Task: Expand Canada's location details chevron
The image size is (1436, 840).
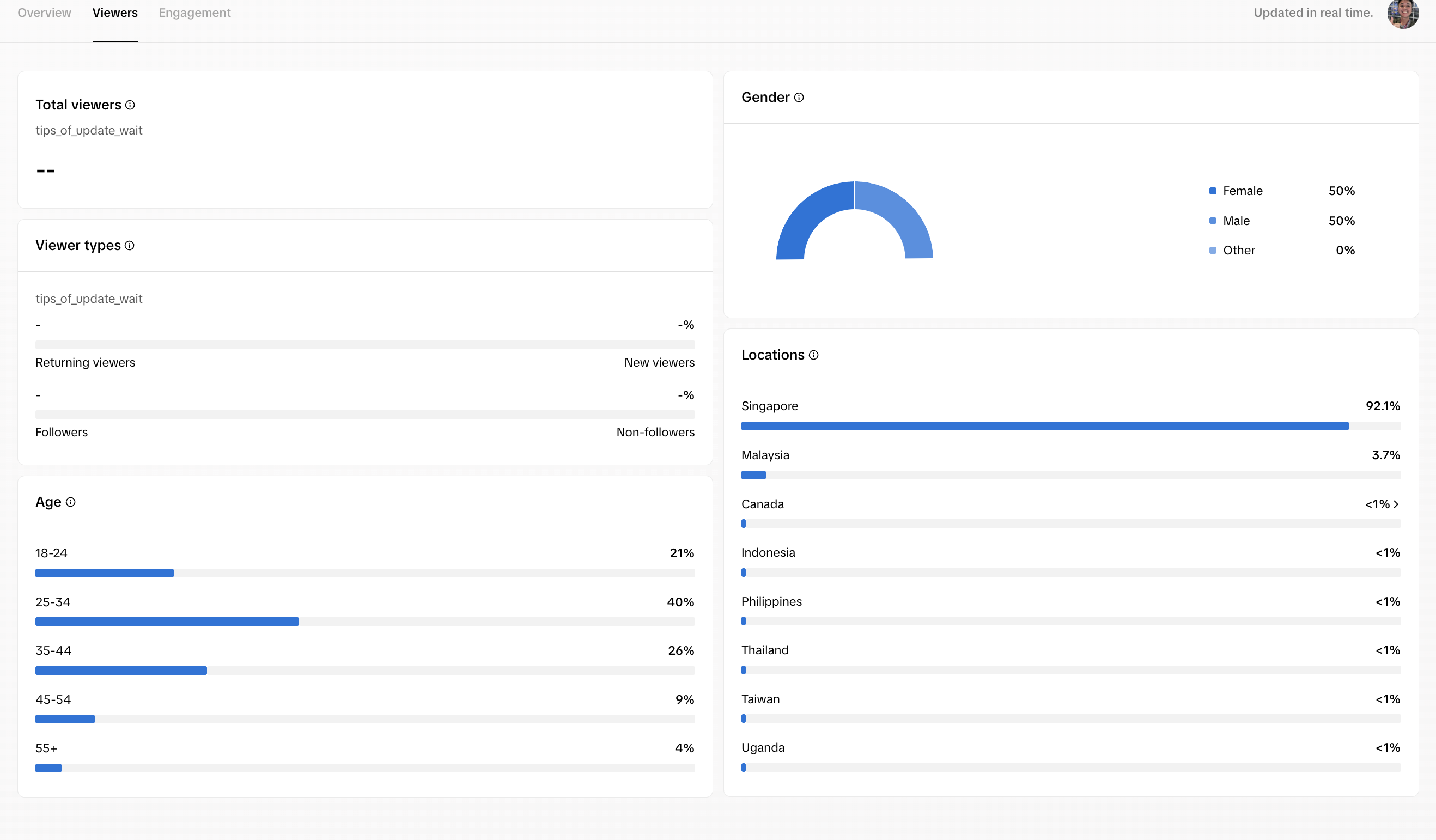Action: [x=1396, y=504]
